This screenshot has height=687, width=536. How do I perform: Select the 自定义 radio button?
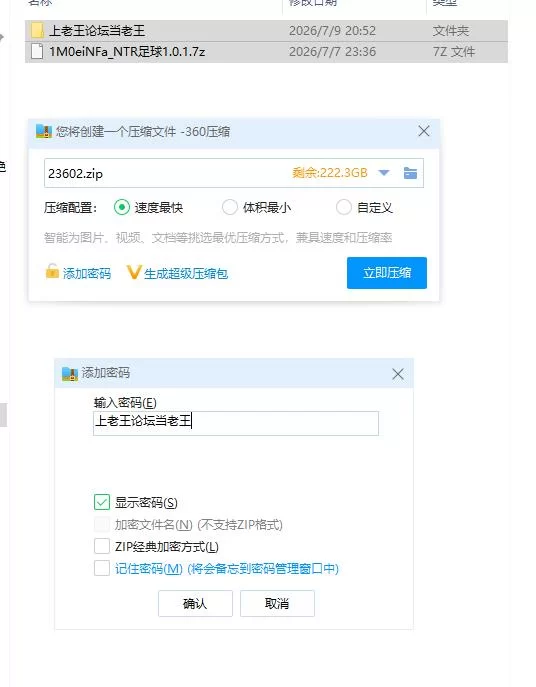pos(344,207)
